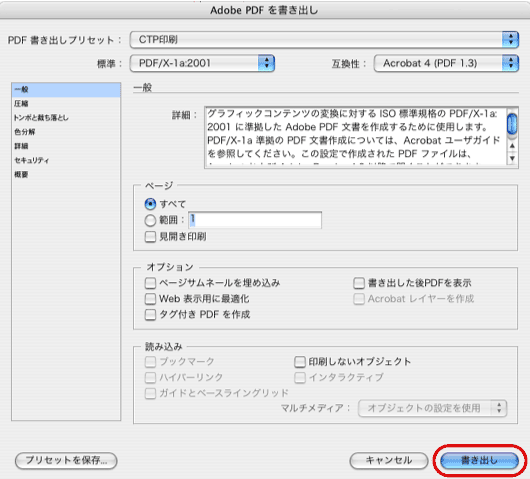Enable 書き出した後PDFを表示 checkbox
530x479 pixels.
[359, 283]
